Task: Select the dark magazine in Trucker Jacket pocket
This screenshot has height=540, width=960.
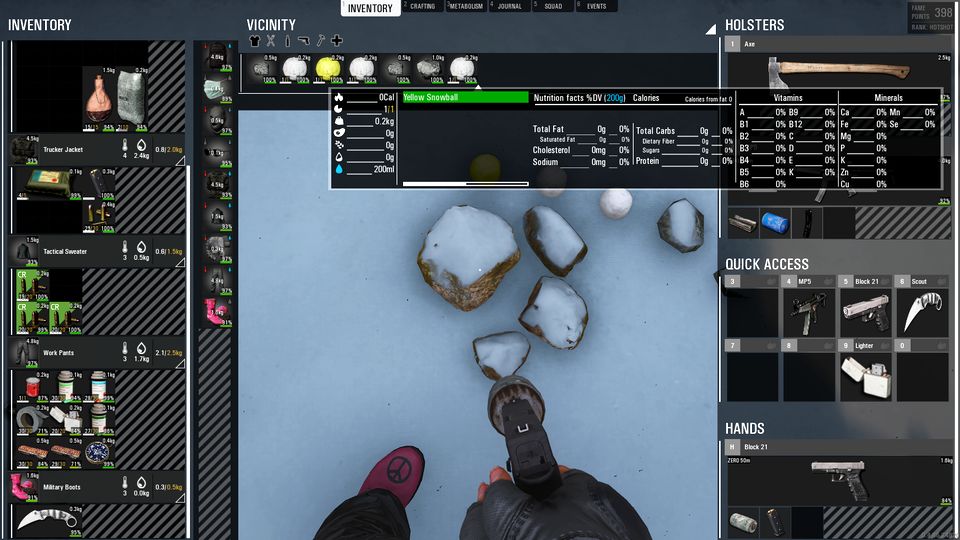Action: click(99, 184)
